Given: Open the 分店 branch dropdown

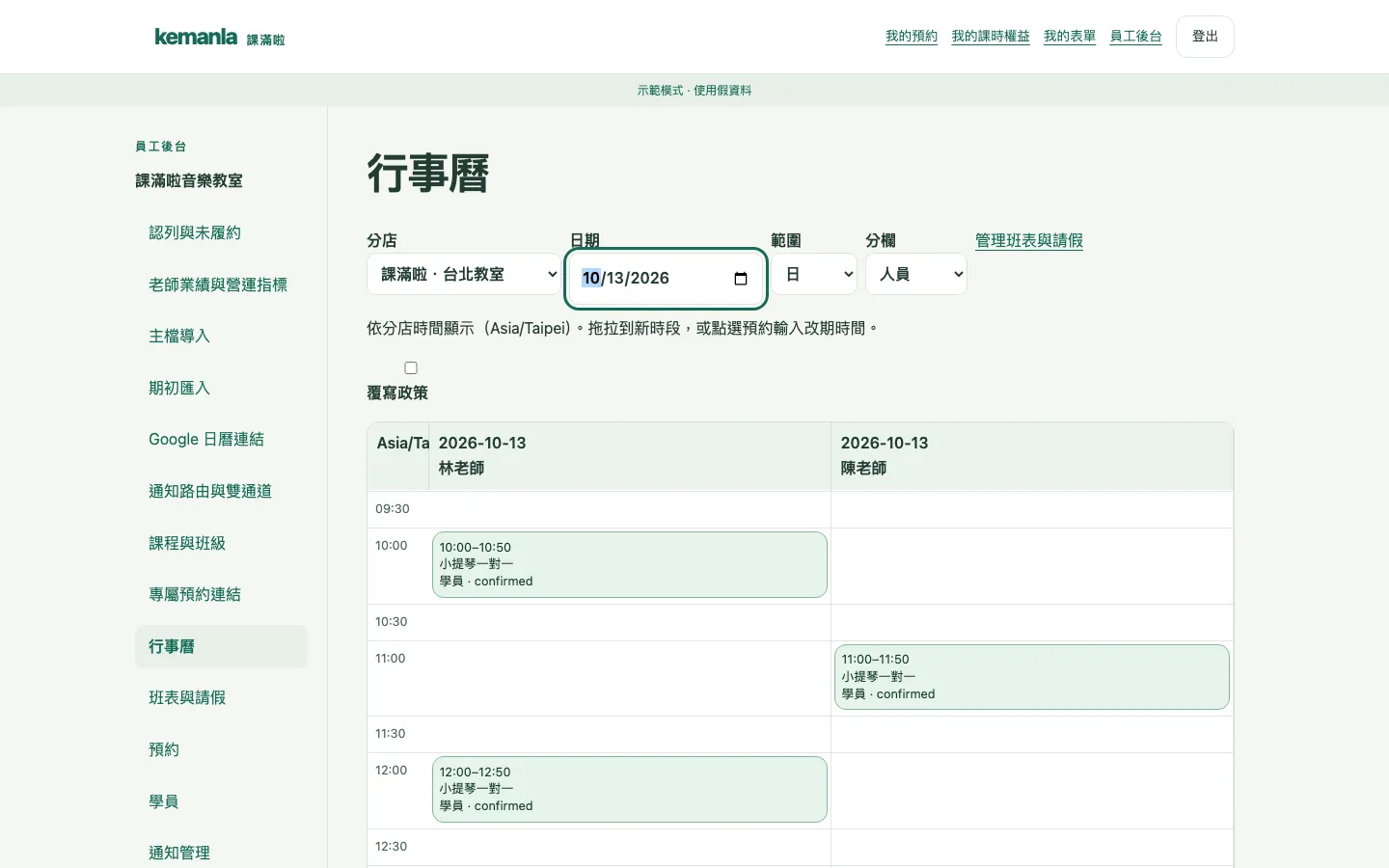Looking at the screenshot, I should (x=464, y=274).
